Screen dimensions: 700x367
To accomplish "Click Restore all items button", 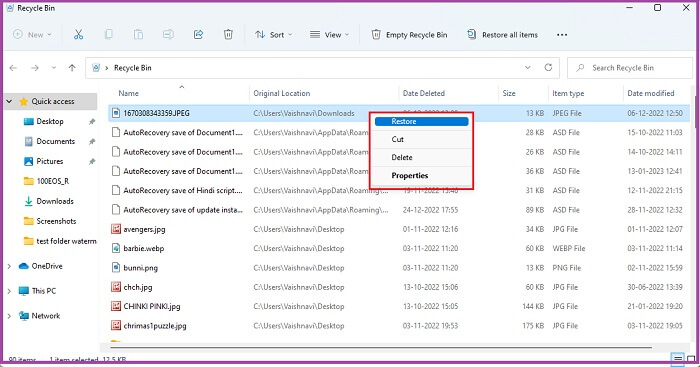I will pyautogui.click(x=502, y=34).
